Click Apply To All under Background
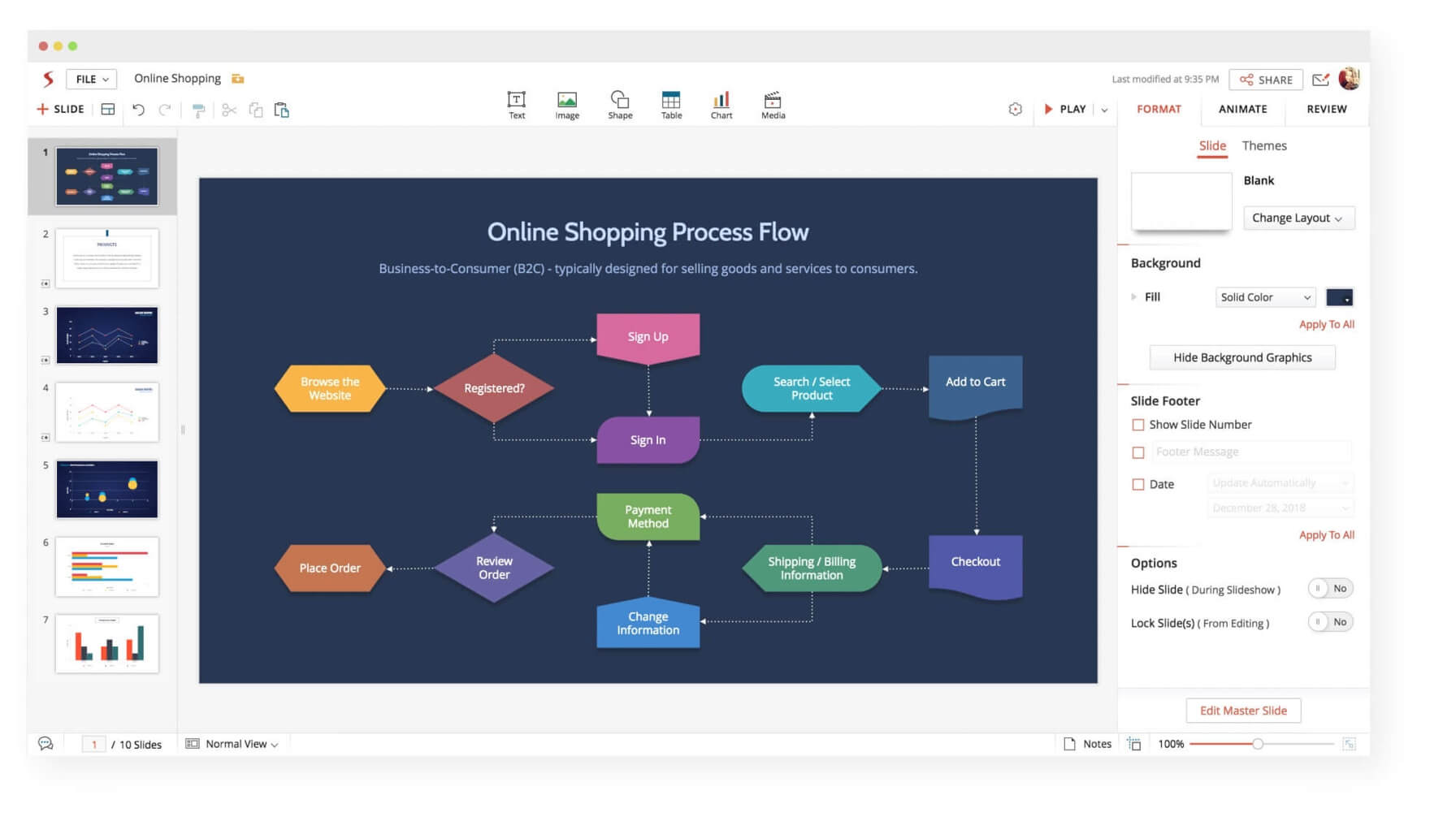 pos(1326,324)
